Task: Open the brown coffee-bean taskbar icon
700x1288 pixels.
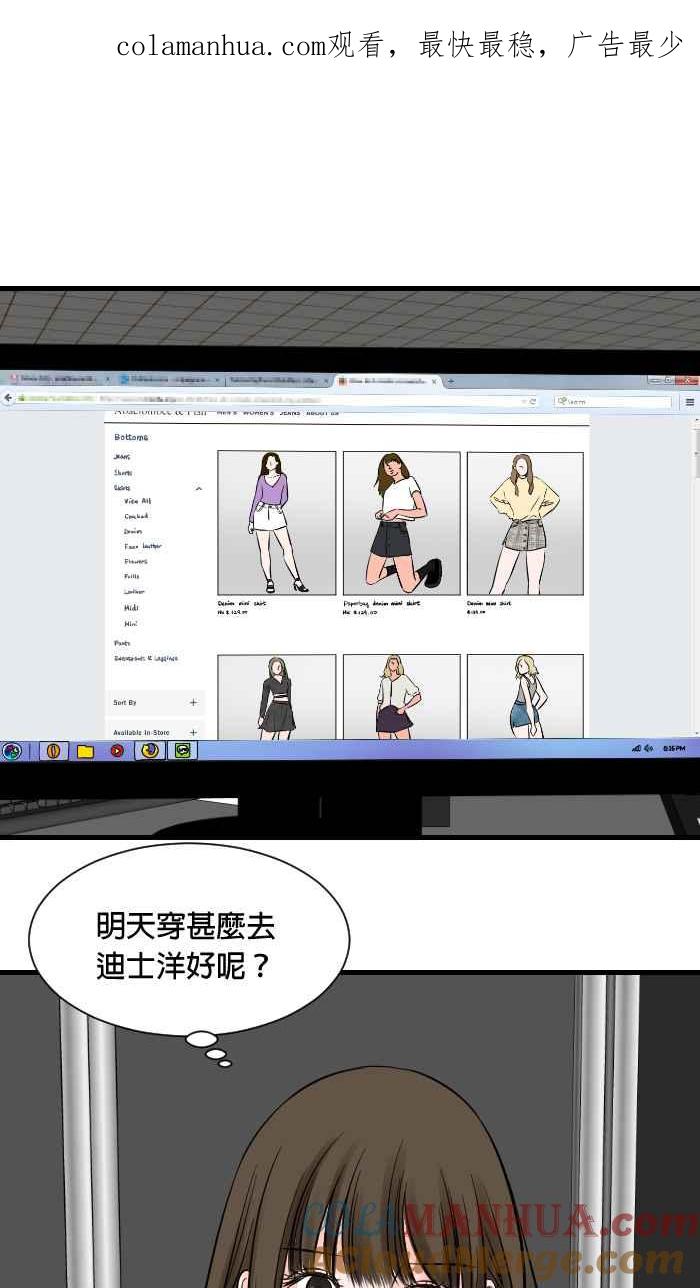Action: (x=54, y=750)
